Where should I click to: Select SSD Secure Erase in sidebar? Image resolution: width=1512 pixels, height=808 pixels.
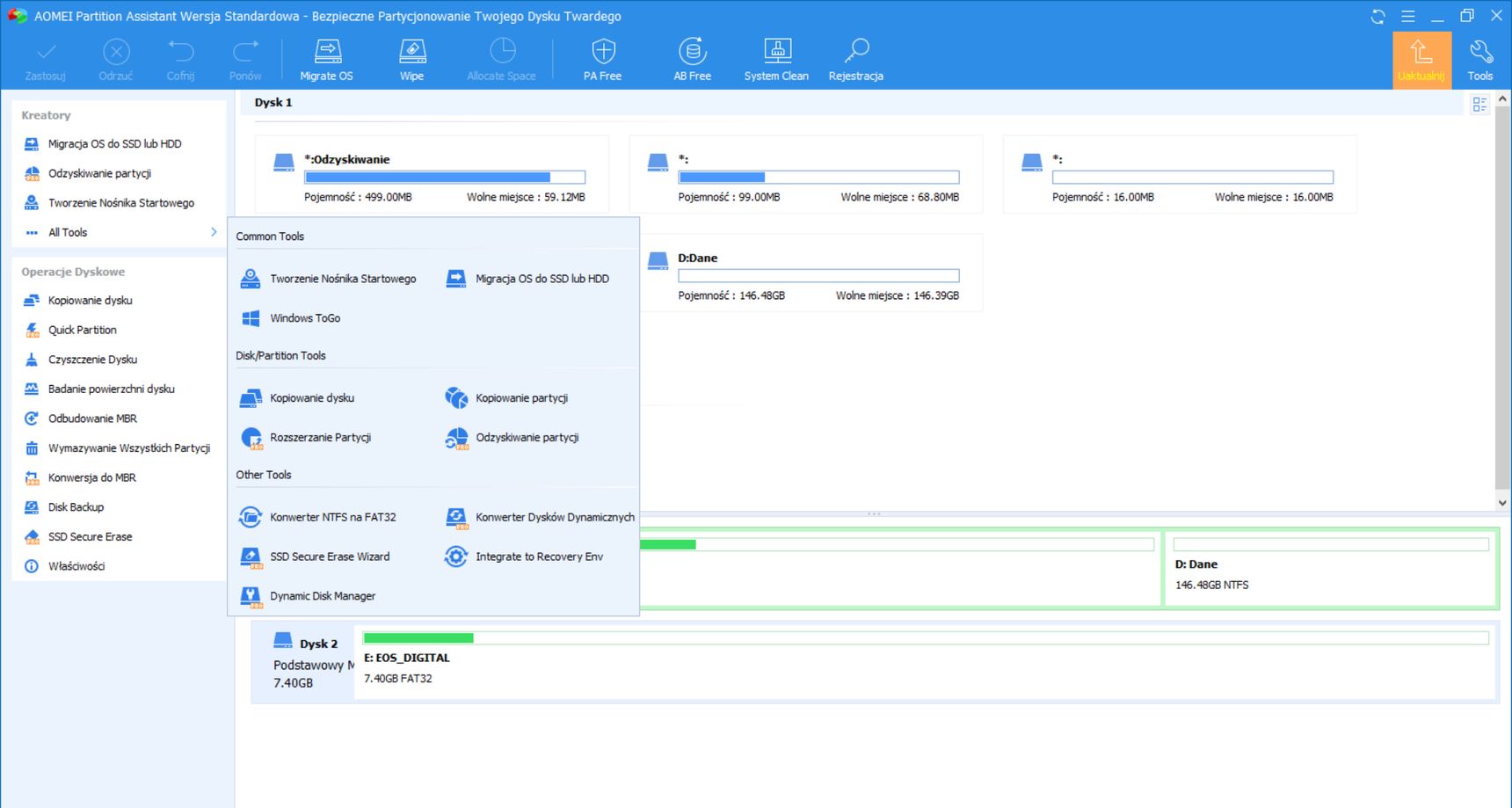[x=90, y=536]
